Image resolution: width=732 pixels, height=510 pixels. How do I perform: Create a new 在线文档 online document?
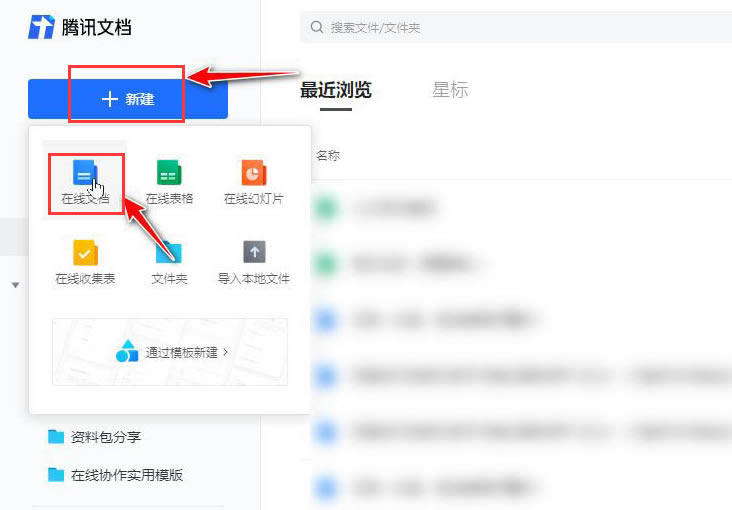click(x=85, y=181)
